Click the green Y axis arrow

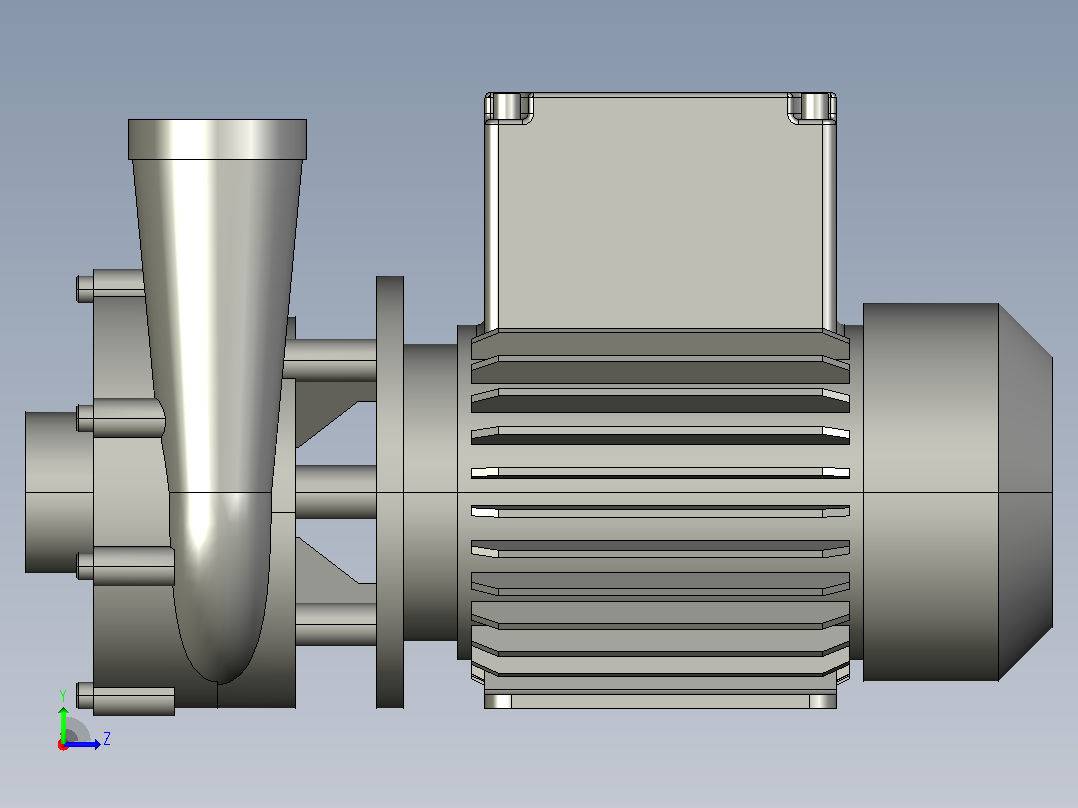coord(63,722)
